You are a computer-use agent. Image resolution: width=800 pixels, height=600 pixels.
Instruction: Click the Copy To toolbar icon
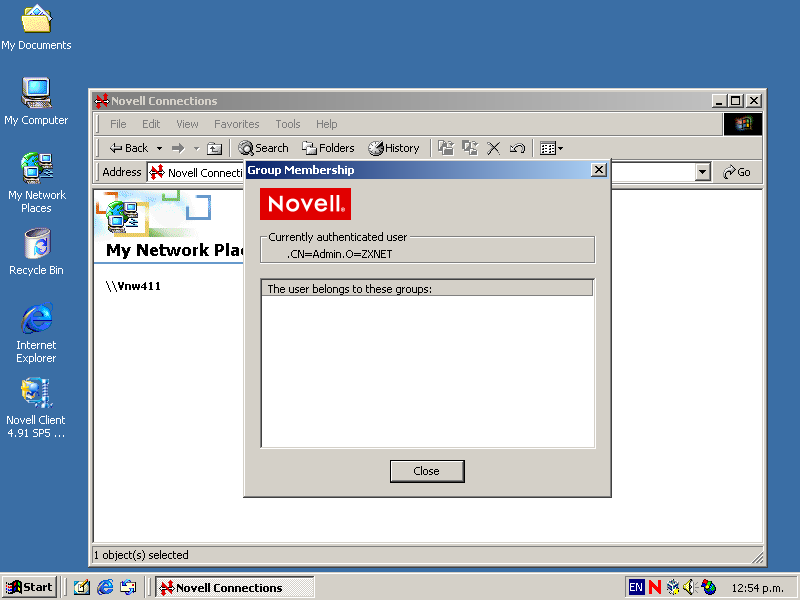pyautogui.click(x=470, y=148)
